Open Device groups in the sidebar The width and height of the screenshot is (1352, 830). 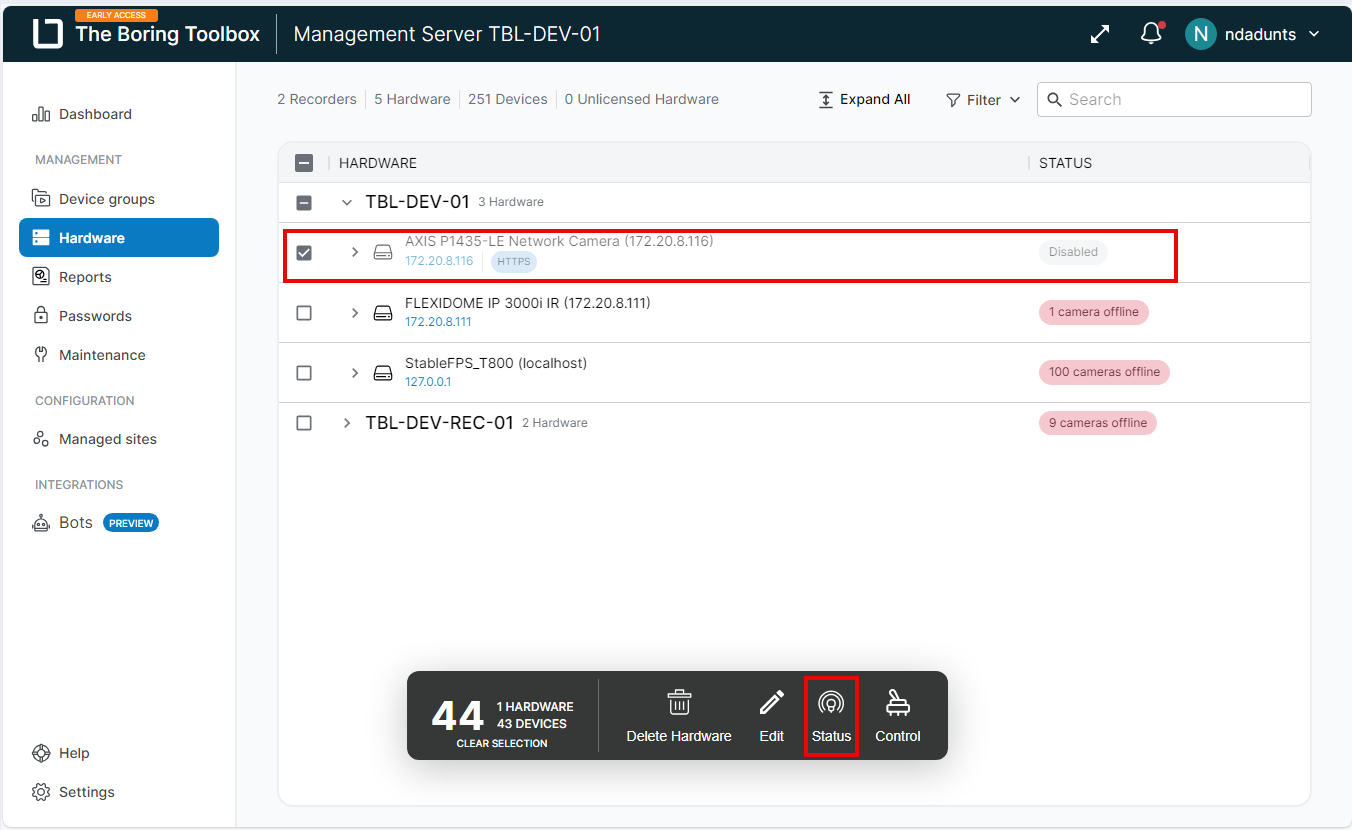[107, 199]
